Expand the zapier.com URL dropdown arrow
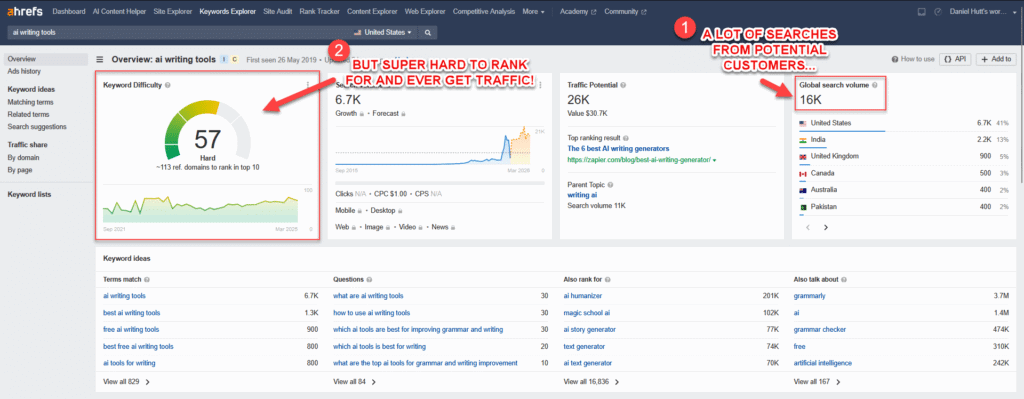Screen dimensions: 1024x399 click(714, 160)
